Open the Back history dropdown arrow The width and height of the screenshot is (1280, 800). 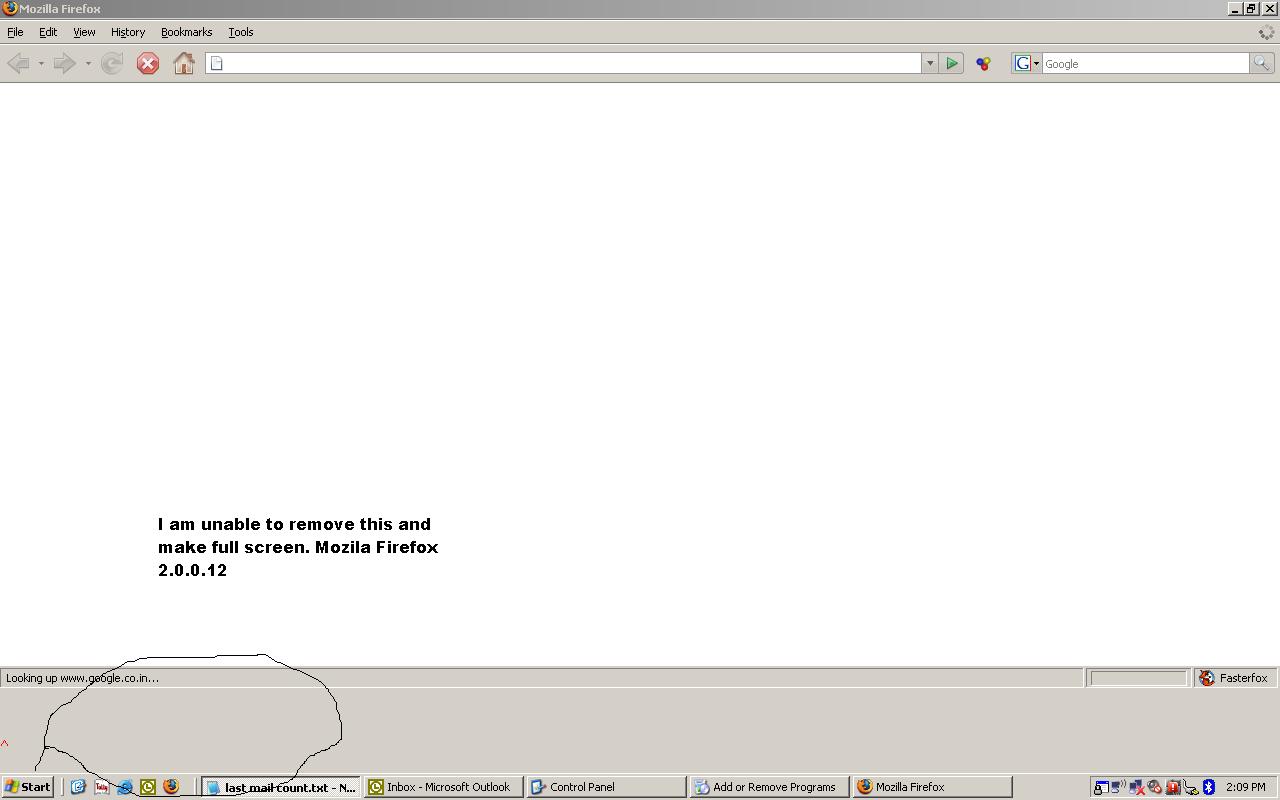[x=41, y=64]
